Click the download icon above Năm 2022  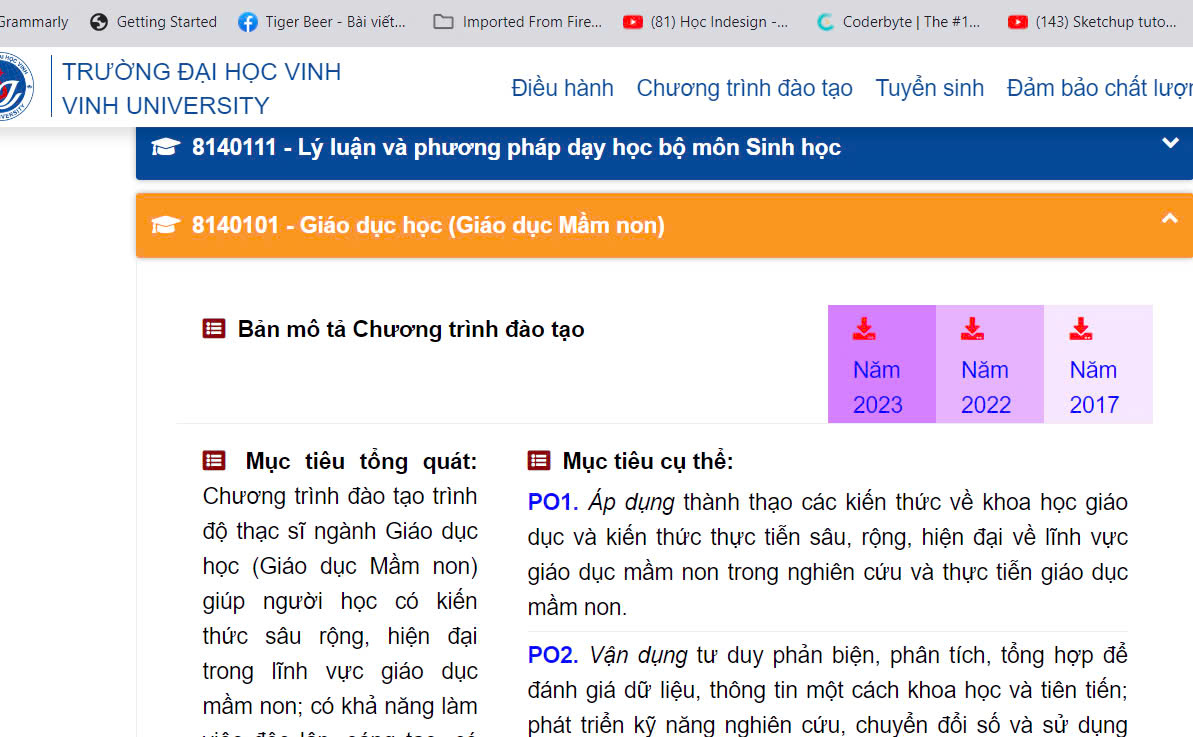pyautogui.click(x=972, y=329)
